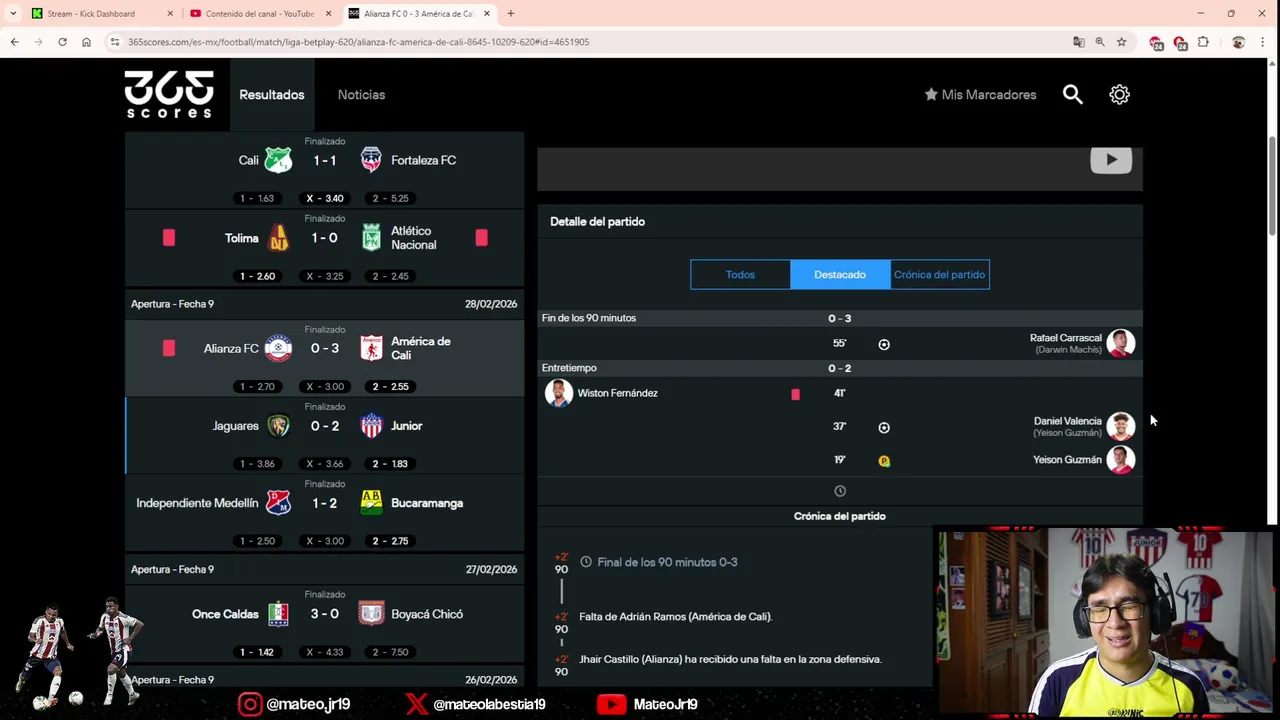Click Wiston Fernández red card icon
This screenshot has width=1280, height=720.
tap(795, 394)
